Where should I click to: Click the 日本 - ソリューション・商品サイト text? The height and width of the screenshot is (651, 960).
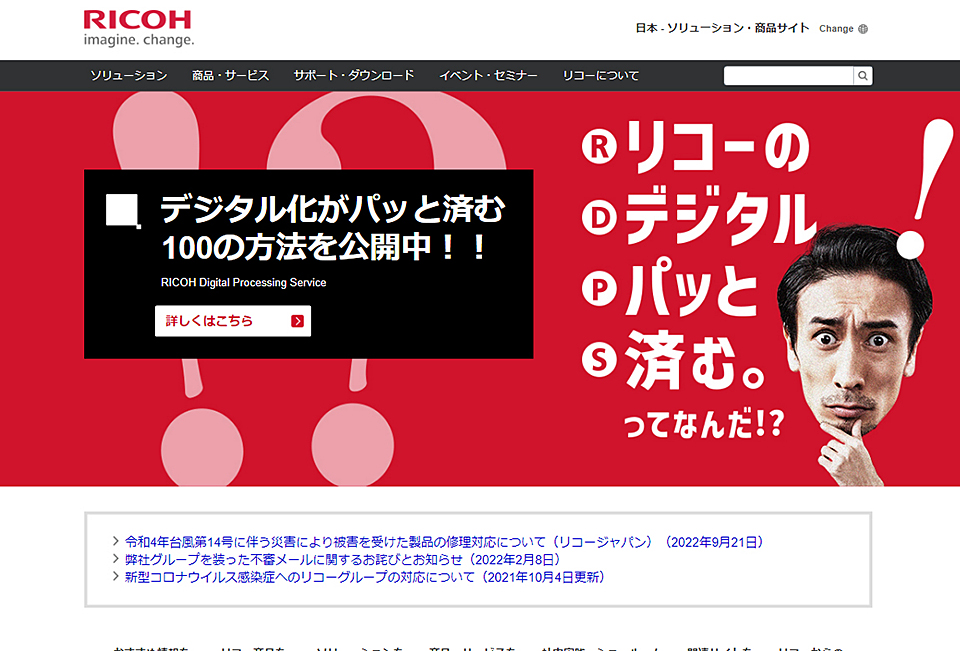coord(722,28)
